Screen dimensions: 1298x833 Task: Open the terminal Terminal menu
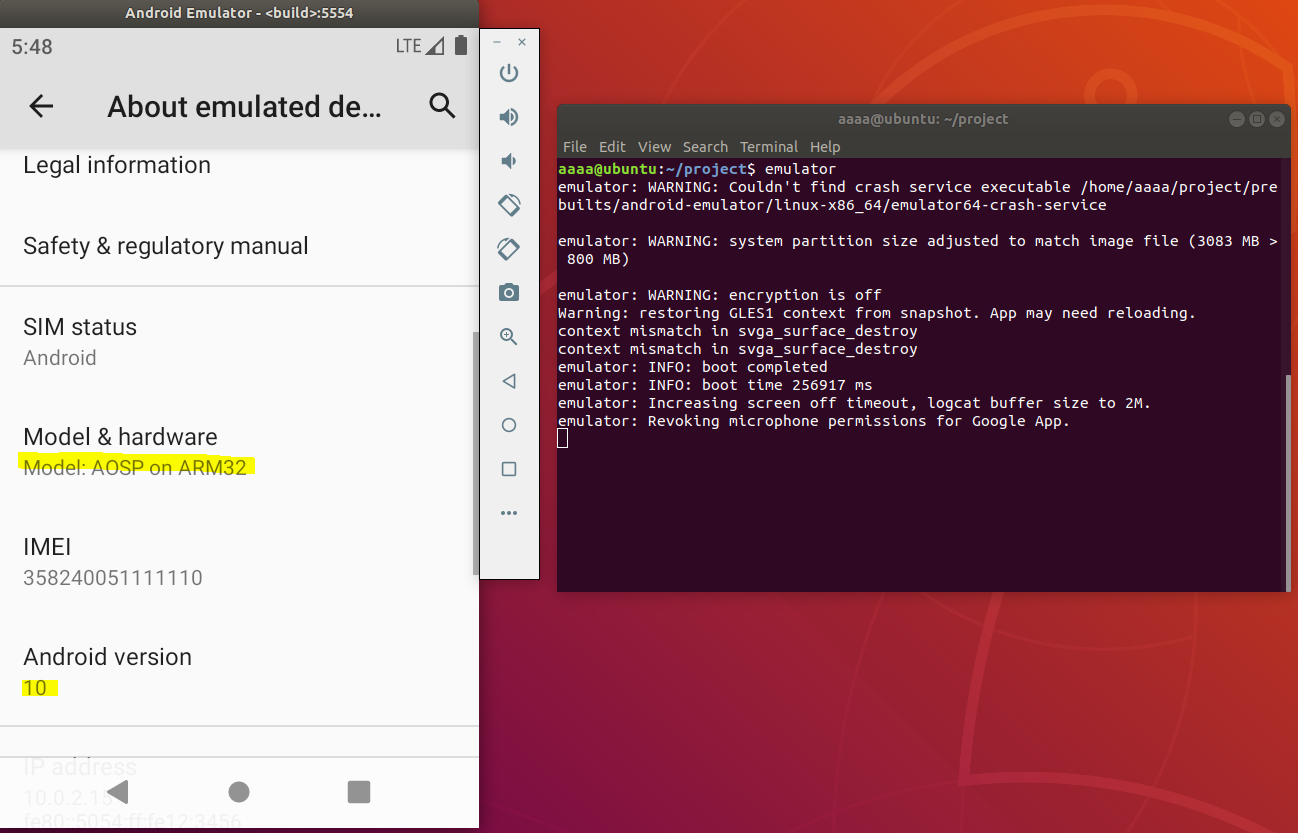[769, 147]
